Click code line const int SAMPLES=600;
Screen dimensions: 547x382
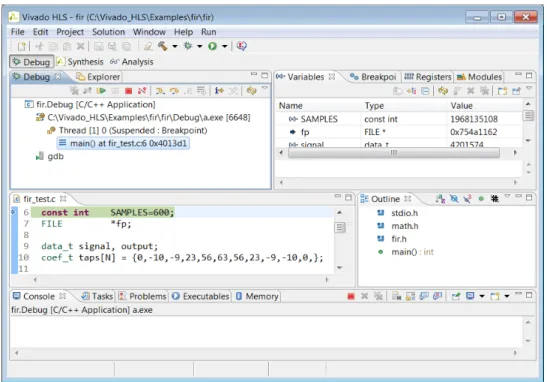107,212
